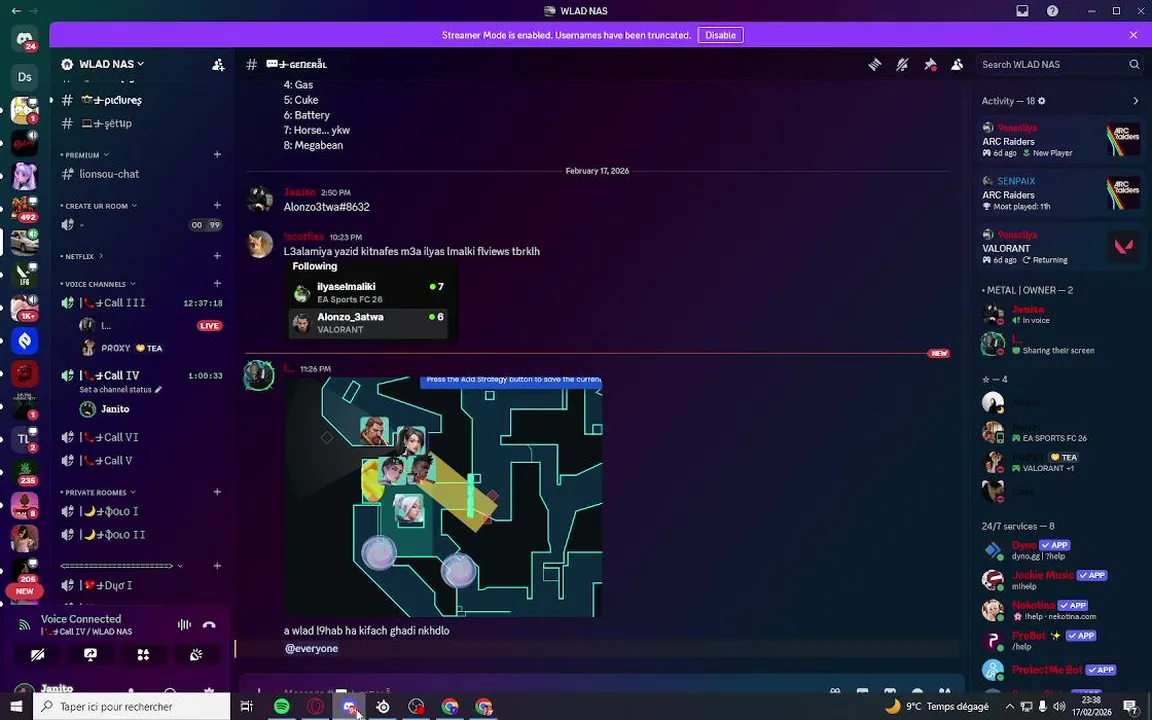Disconnect from voice hang-up icon
Image resolution: width=1152 pixels, height=720 pixels.
point(209,624)
